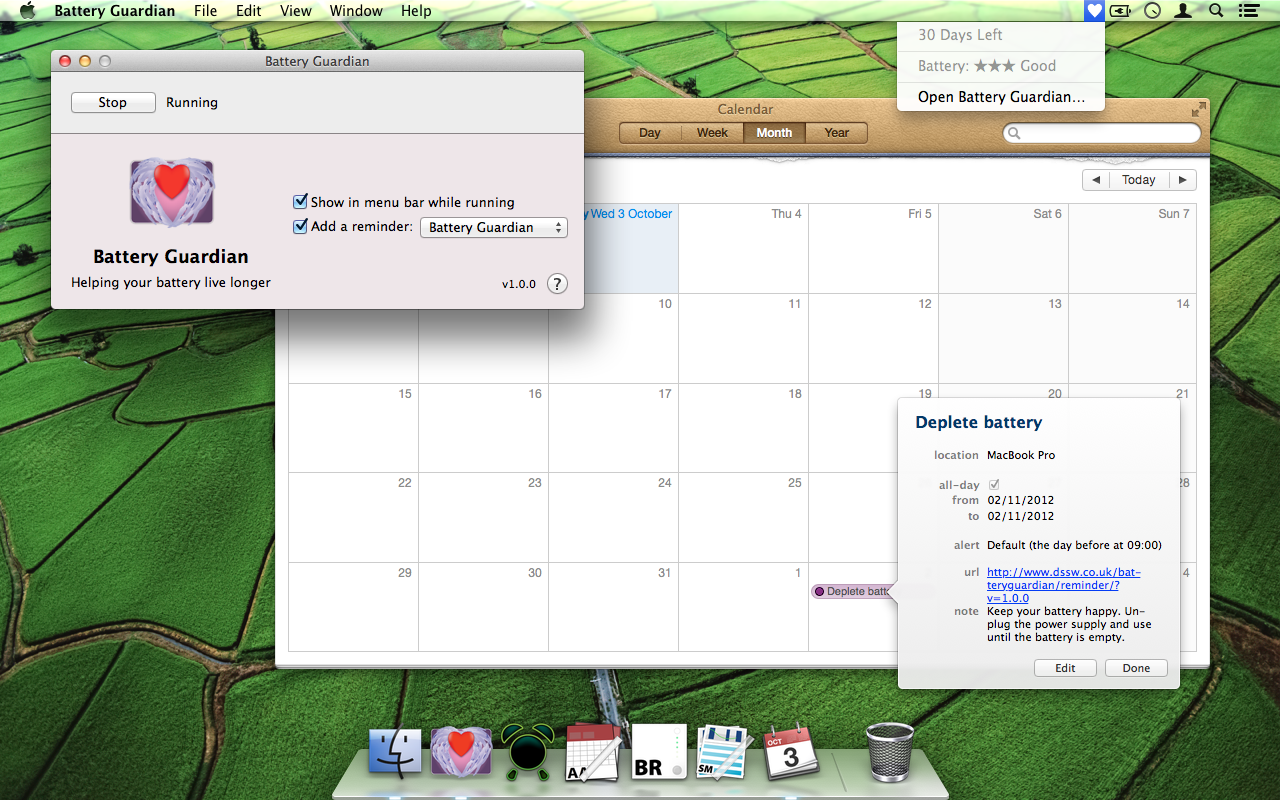Open the user account menu bar icon
Image resolution: width=1280 pixels, height=800 pixels.
click(1184, 11)
